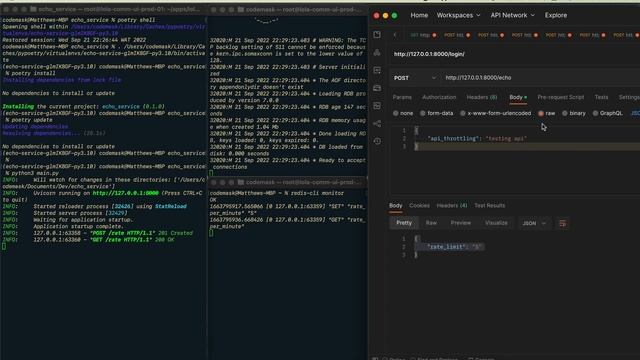This screenshot has width=640, height=360.
Task: Switch response view to Visualize
Action: [496, 223]
